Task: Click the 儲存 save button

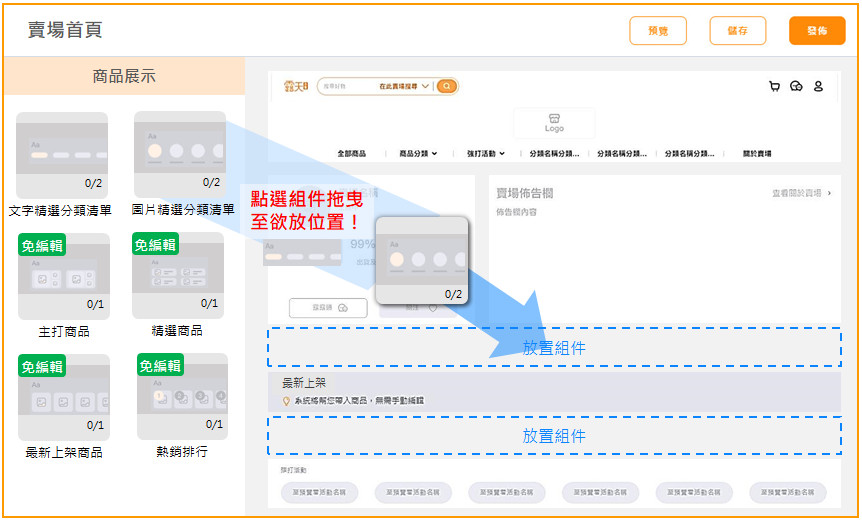Action: [x=738, y=31]
